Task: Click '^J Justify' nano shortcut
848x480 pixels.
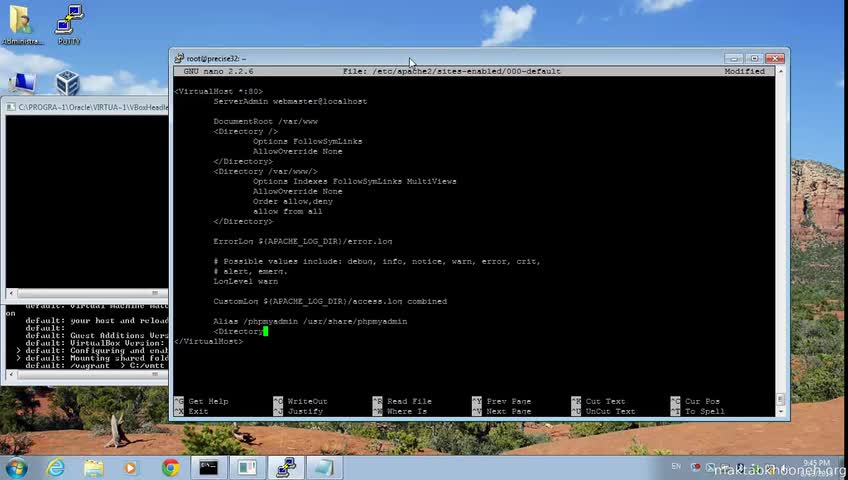Action: pyautogui.click(x=298, y=411)
